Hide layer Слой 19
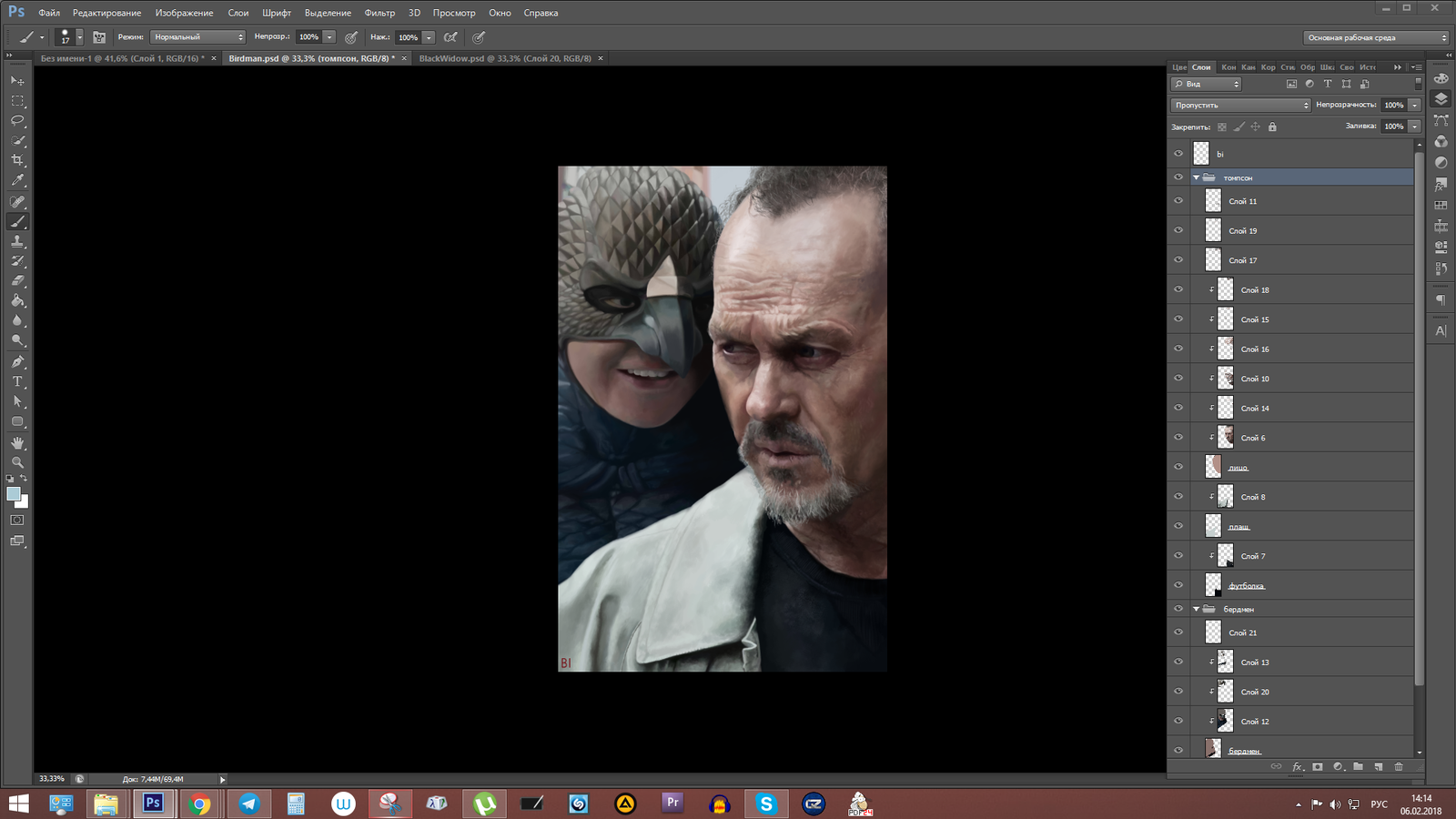 point(1178,230)
